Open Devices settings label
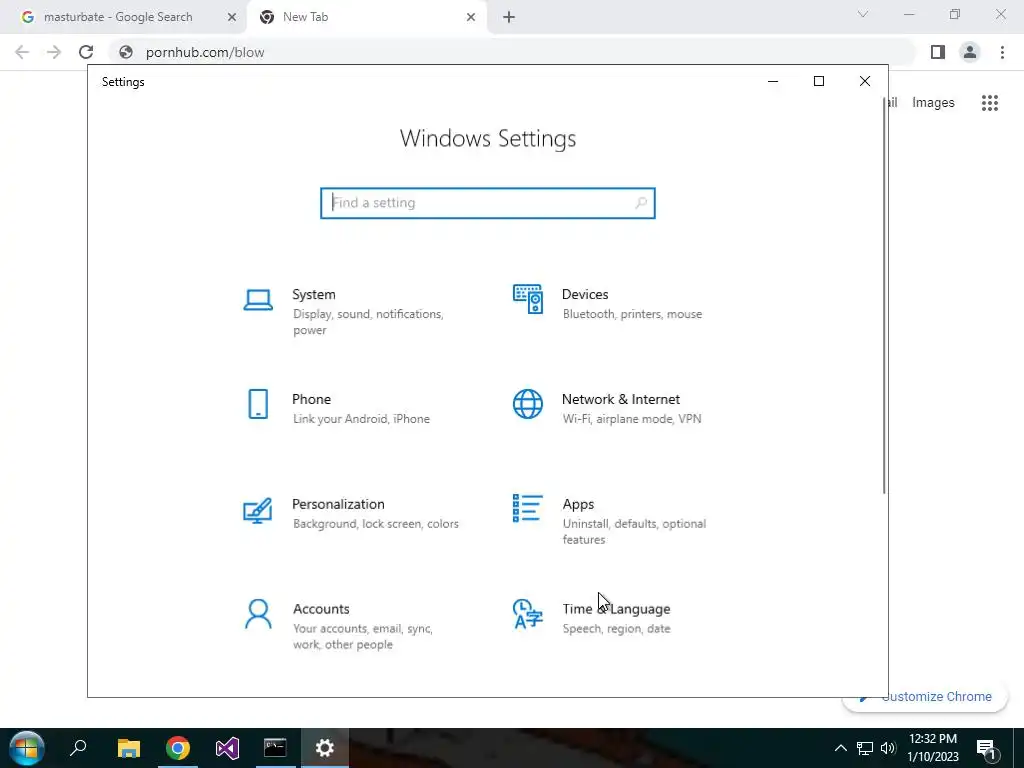 [x=585, y=295]
